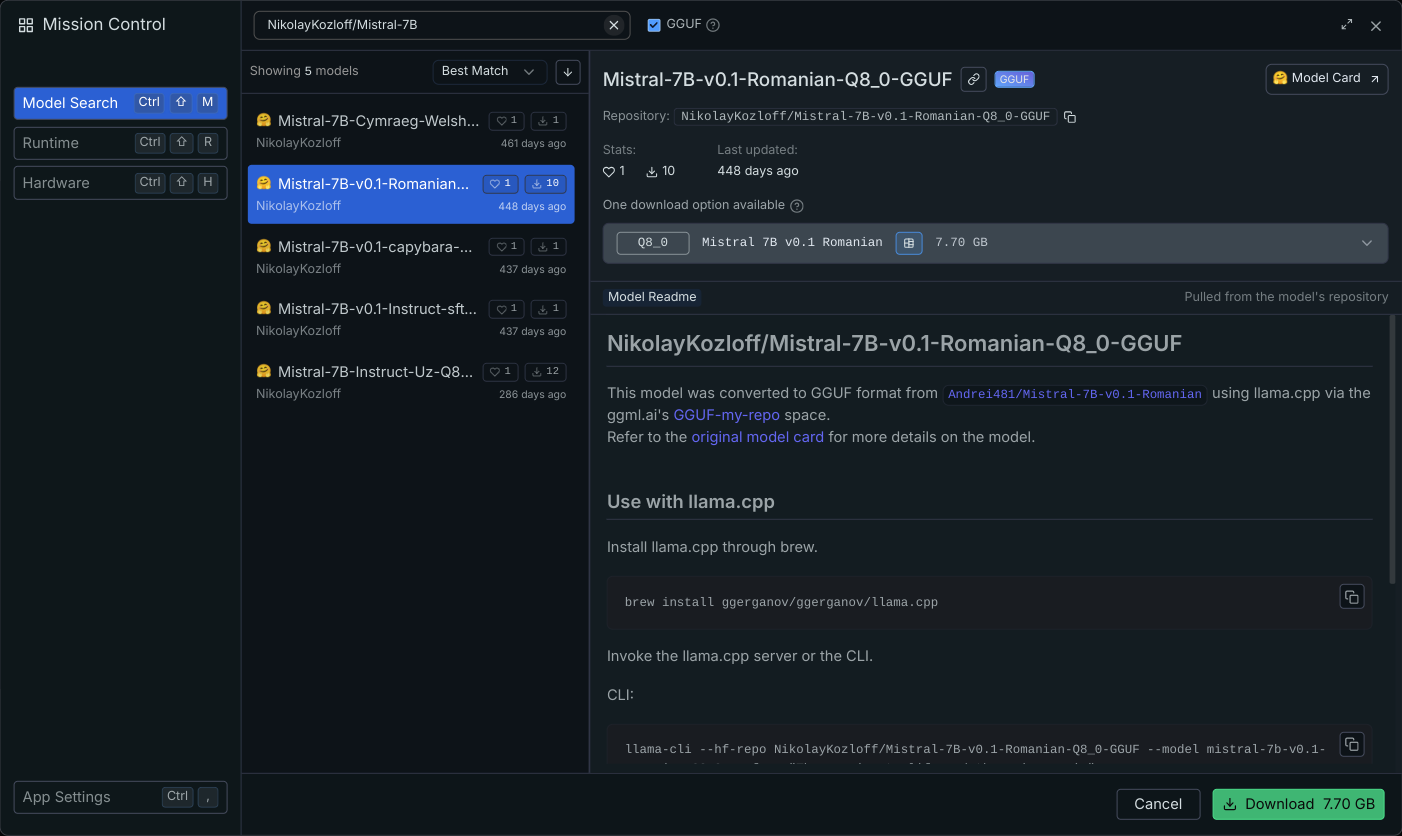1402x836 pixels.
Task: Clear the model search field text
Action: 614,25
